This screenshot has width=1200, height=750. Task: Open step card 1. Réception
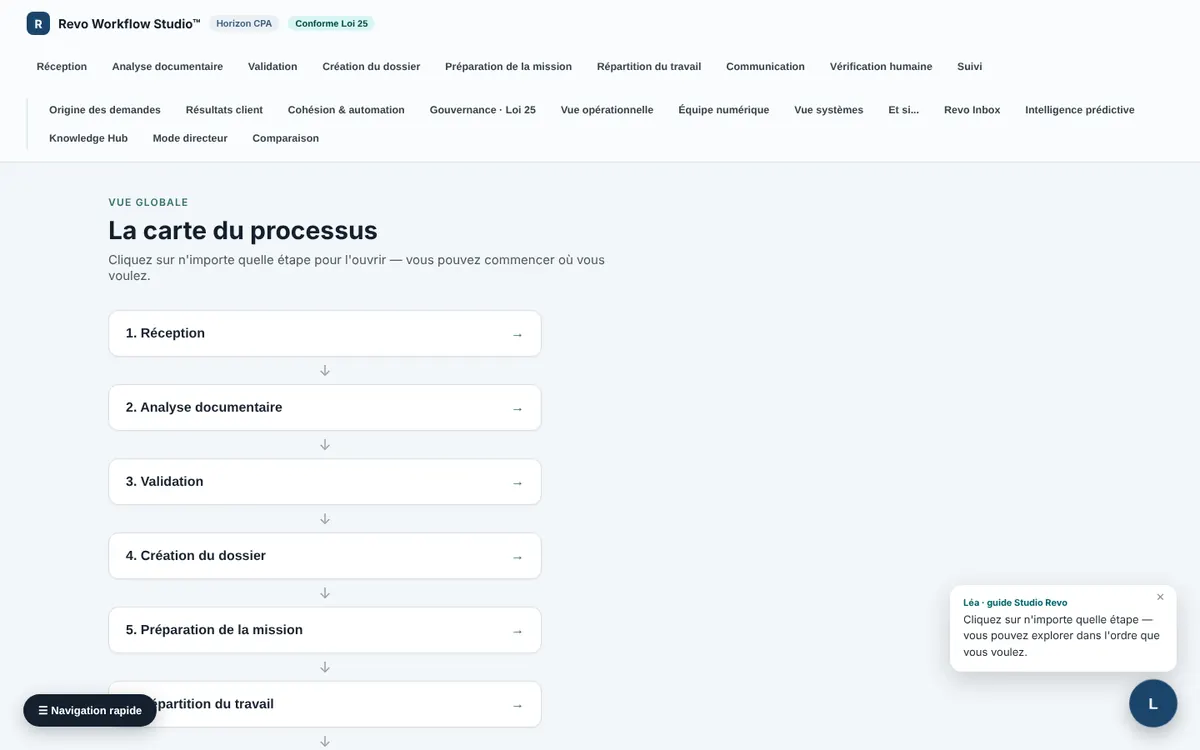coord(325,333)
